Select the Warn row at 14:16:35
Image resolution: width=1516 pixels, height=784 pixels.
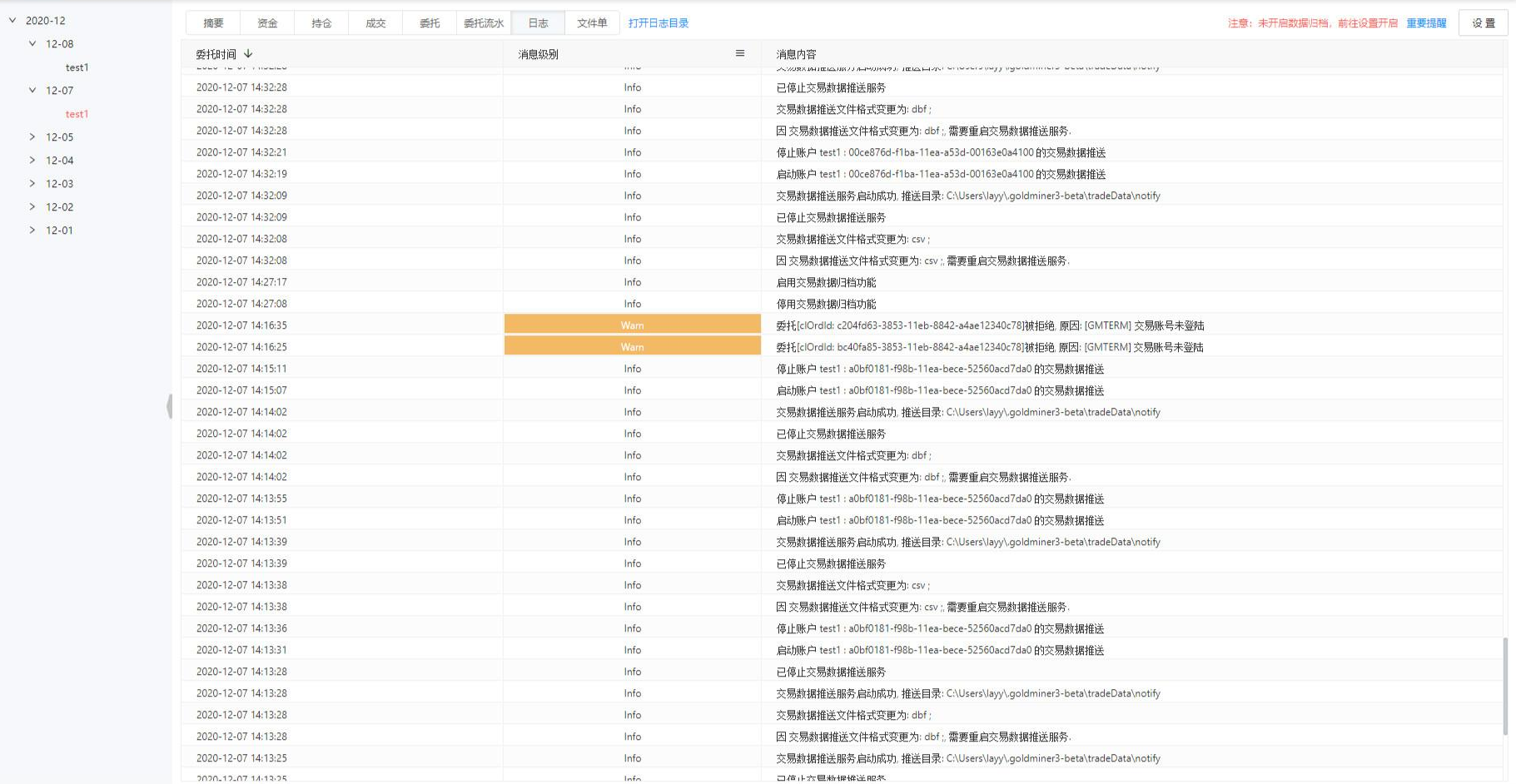pos(632,325)
